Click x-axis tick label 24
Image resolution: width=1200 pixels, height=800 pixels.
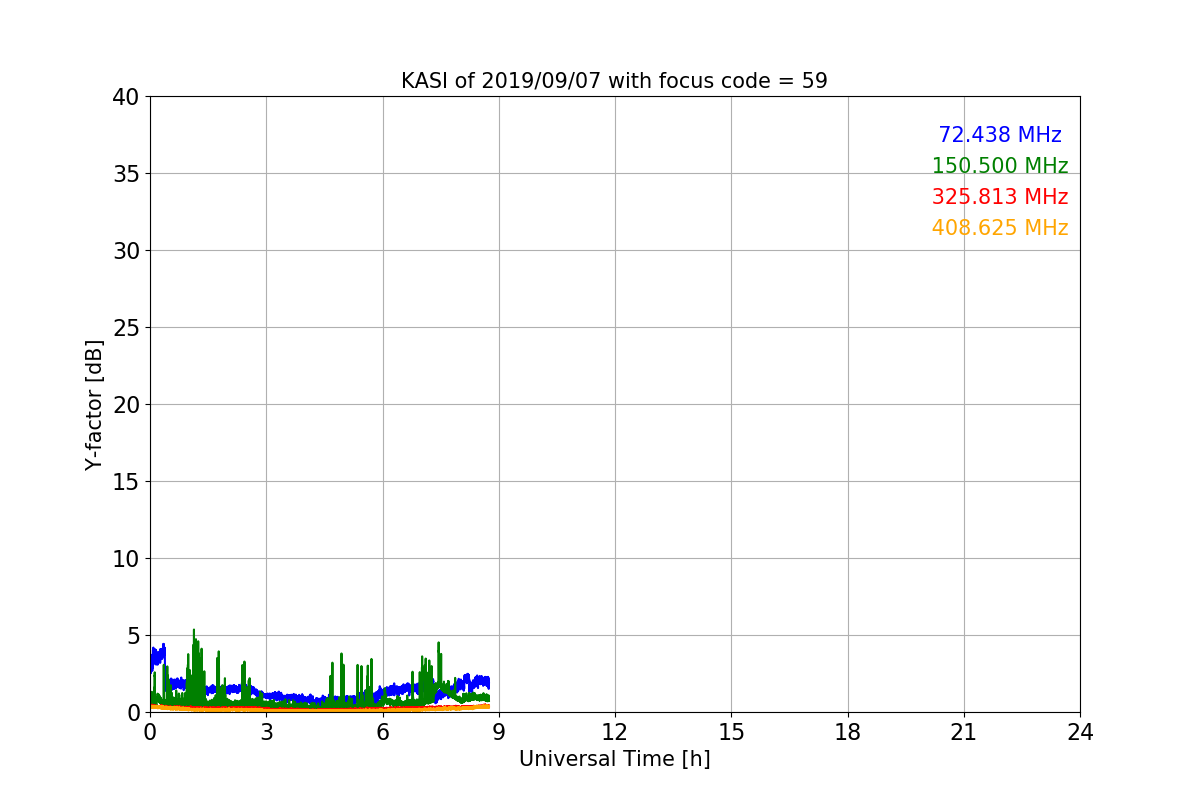(x=1080, y=732)
